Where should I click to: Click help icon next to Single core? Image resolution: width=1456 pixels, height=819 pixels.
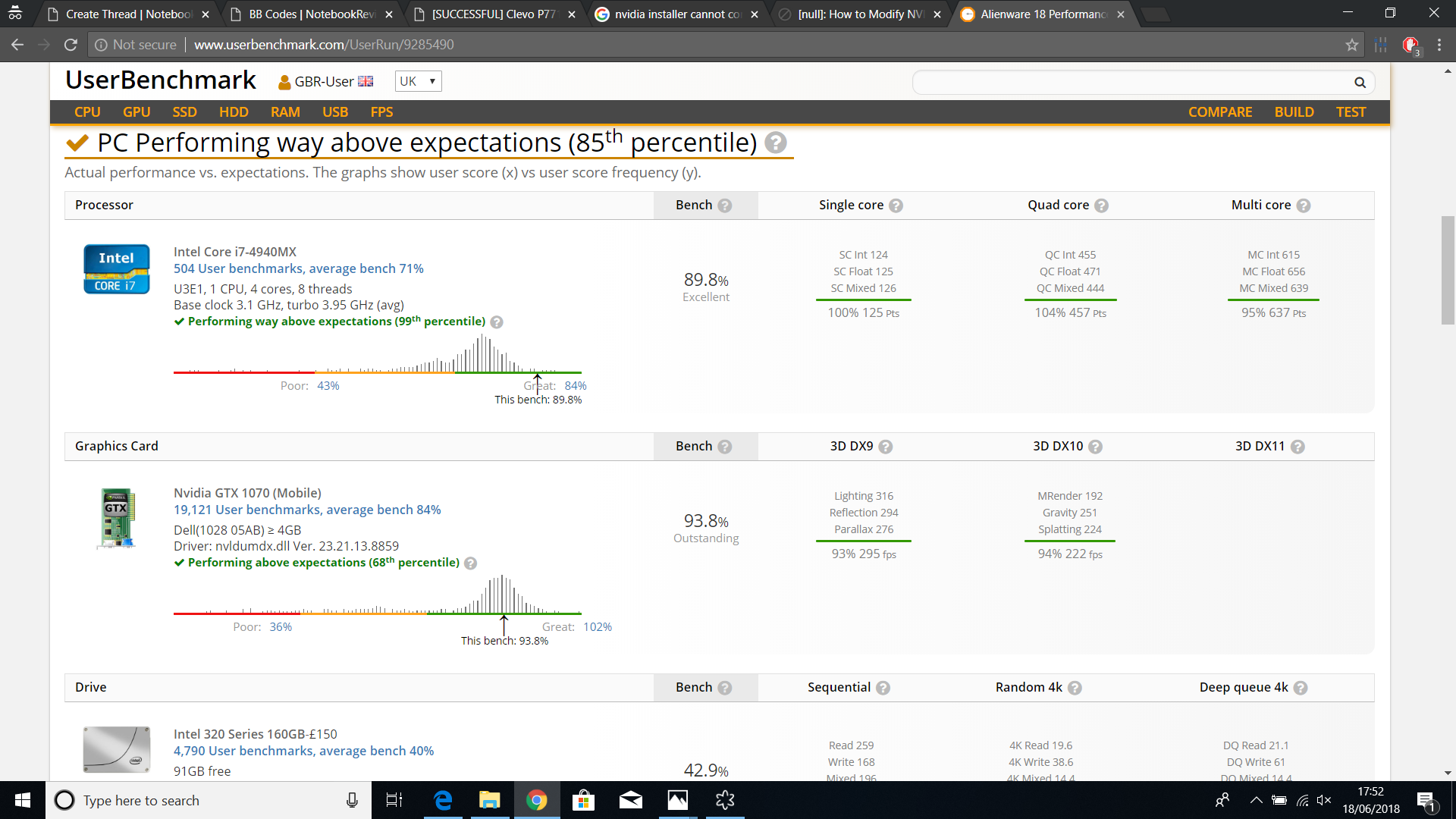coord(896,206)
